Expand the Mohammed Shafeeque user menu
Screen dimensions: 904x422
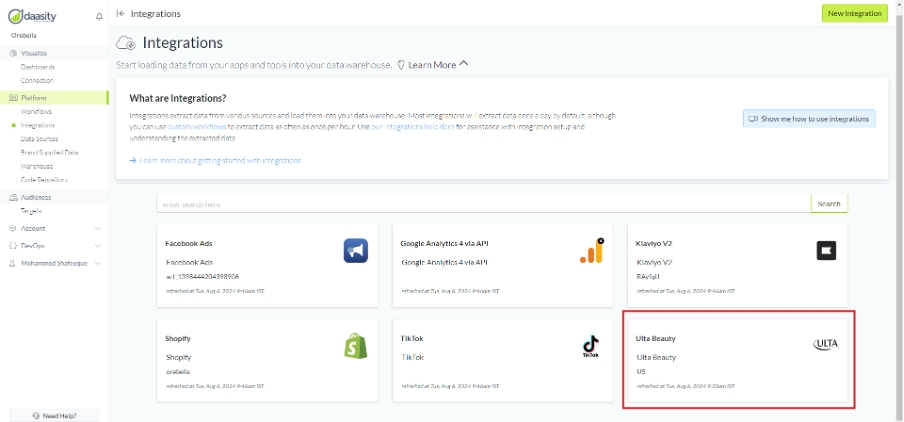(x=97, y=262)
